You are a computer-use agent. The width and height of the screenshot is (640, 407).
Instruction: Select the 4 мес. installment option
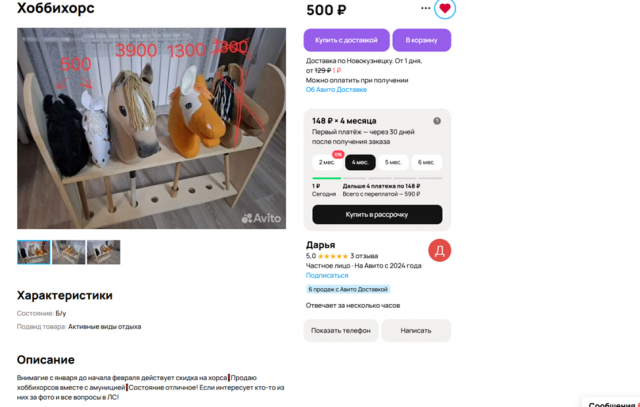(360, 162)
